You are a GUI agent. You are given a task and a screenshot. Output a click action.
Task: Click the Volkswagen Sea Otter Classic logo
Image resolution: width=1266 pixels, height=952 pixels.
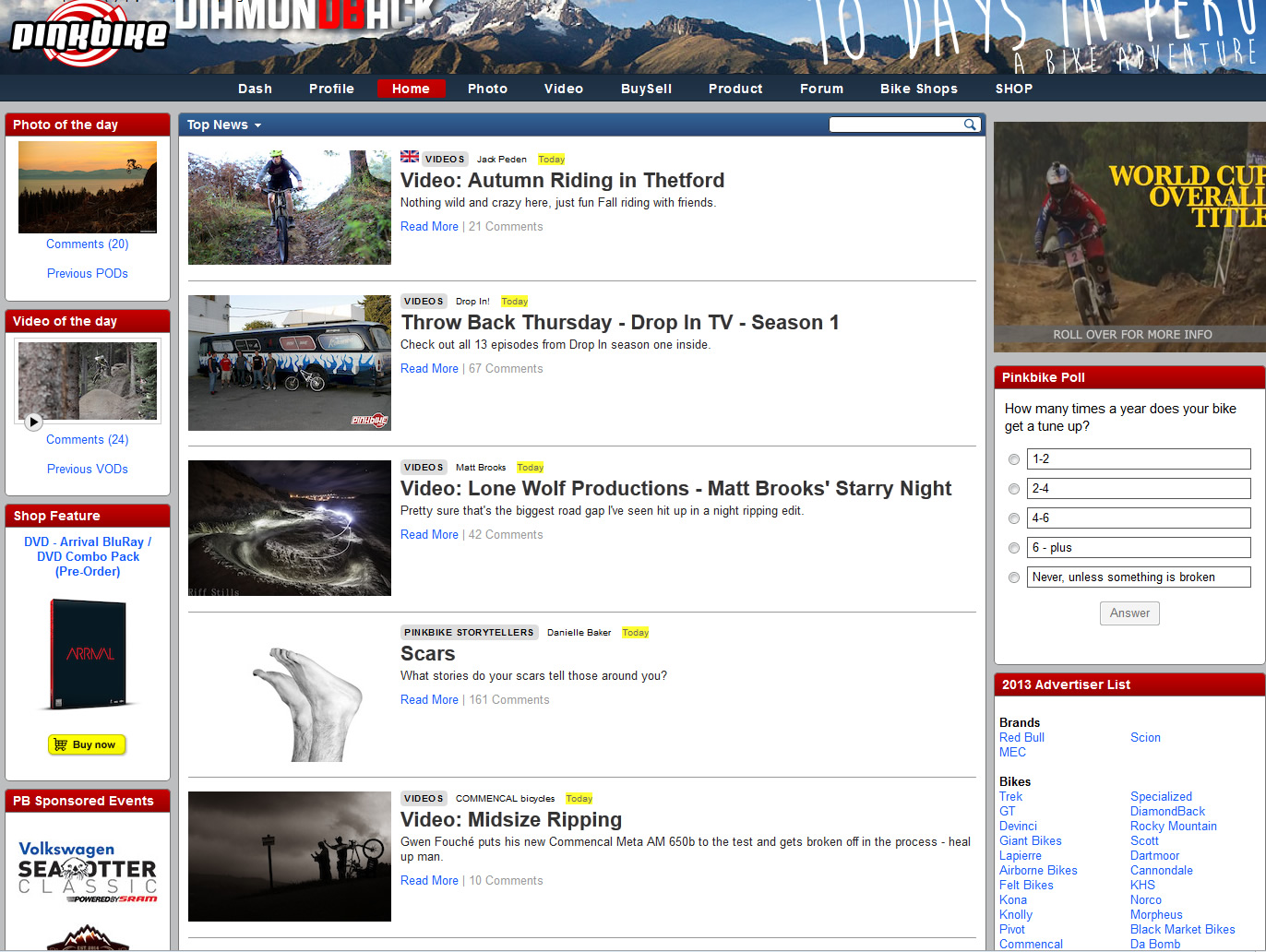(88, 872)
